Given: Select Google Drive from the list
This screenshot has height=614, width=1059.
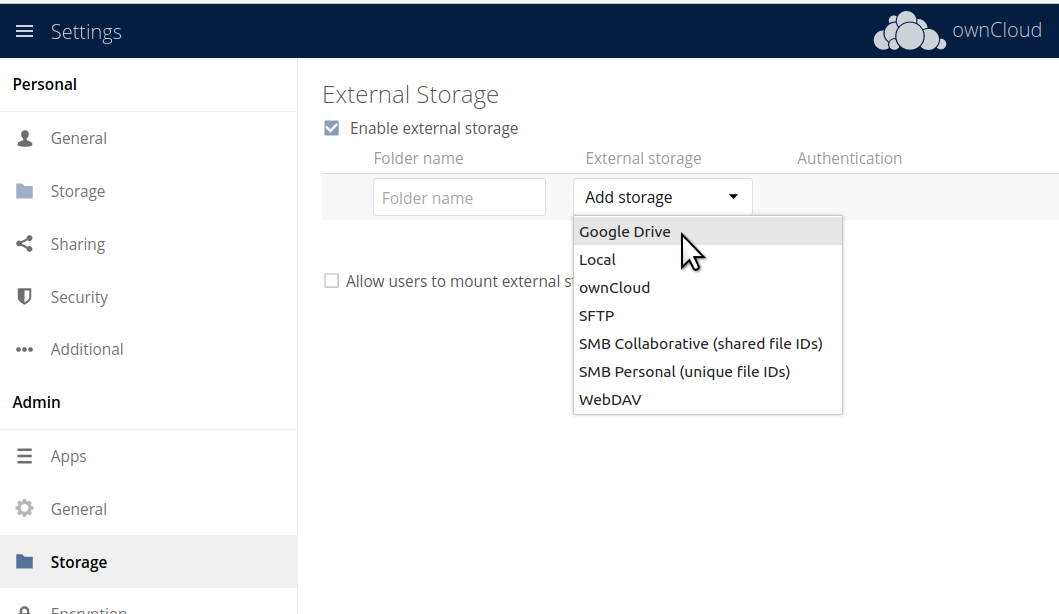Looking at the screenshot, I should point(708,232).
